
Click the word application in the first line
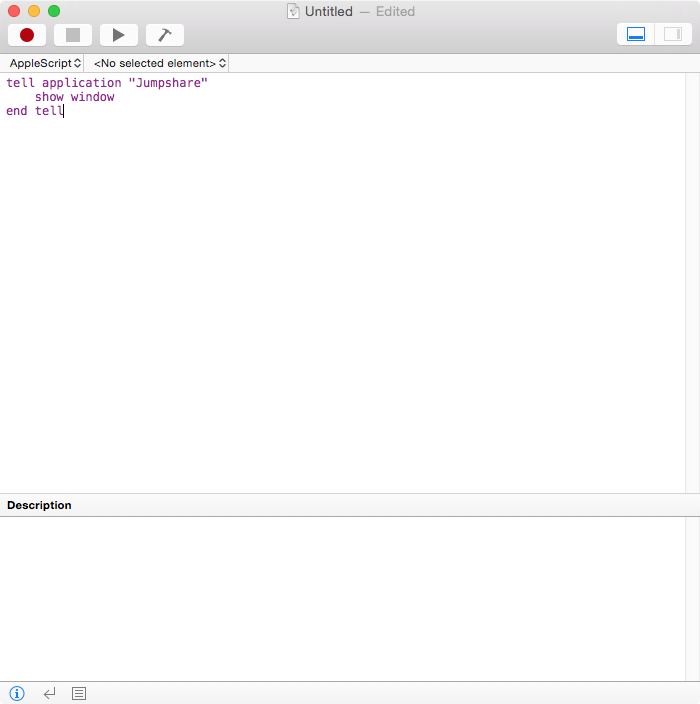82,83
